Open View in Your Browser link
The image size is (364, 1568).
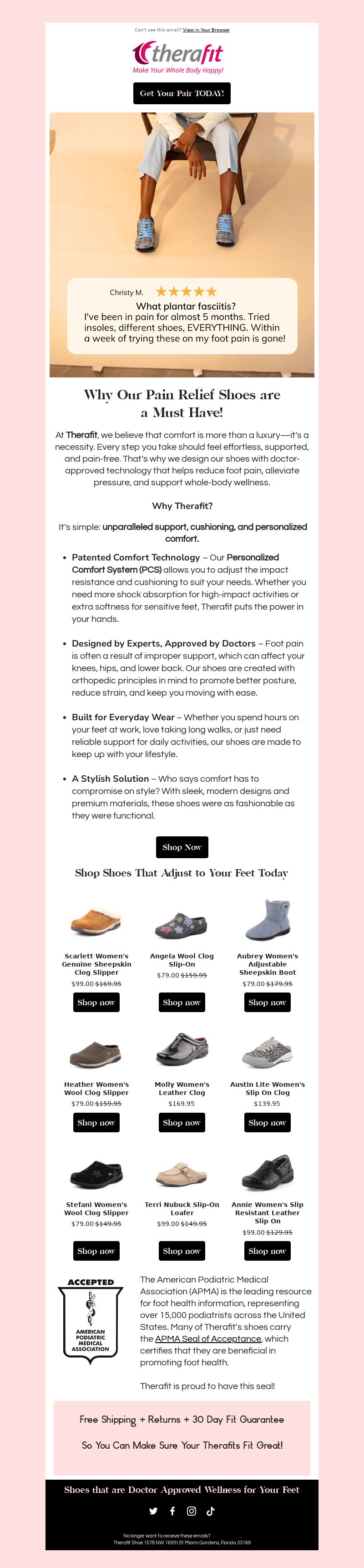207,30
